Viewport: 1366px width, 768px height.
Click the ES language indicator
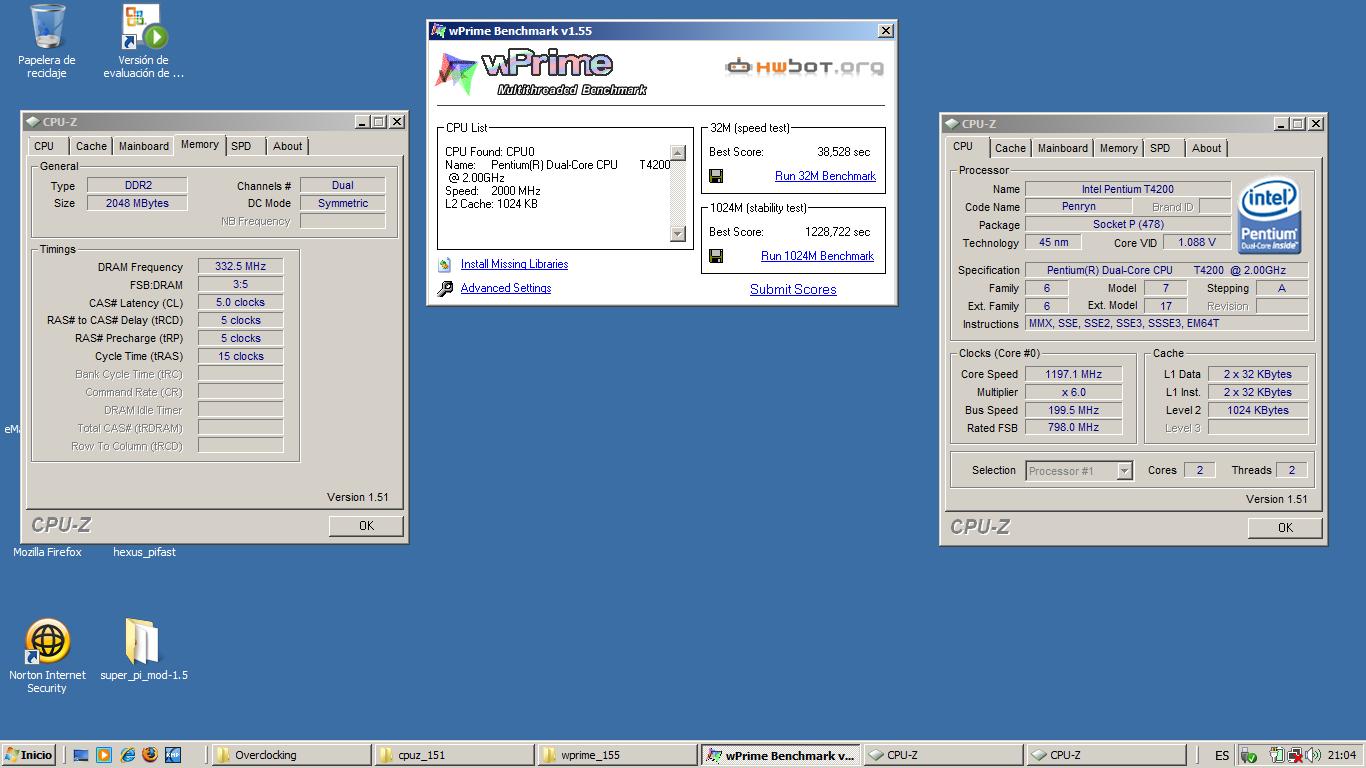click(1222, 756)
